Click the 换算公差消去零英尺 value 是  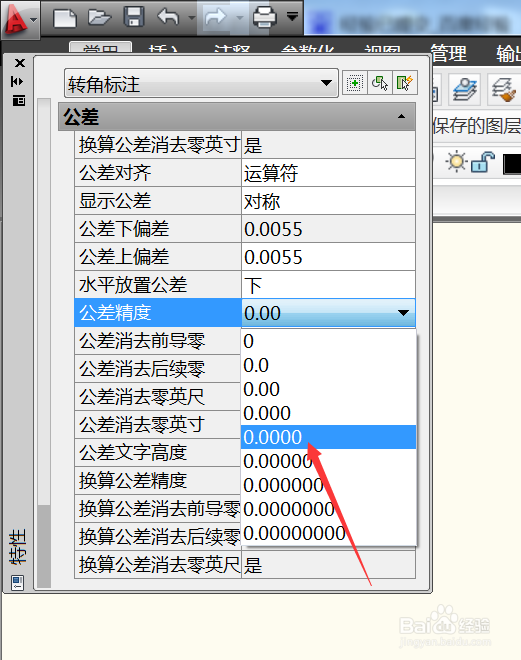328,564
